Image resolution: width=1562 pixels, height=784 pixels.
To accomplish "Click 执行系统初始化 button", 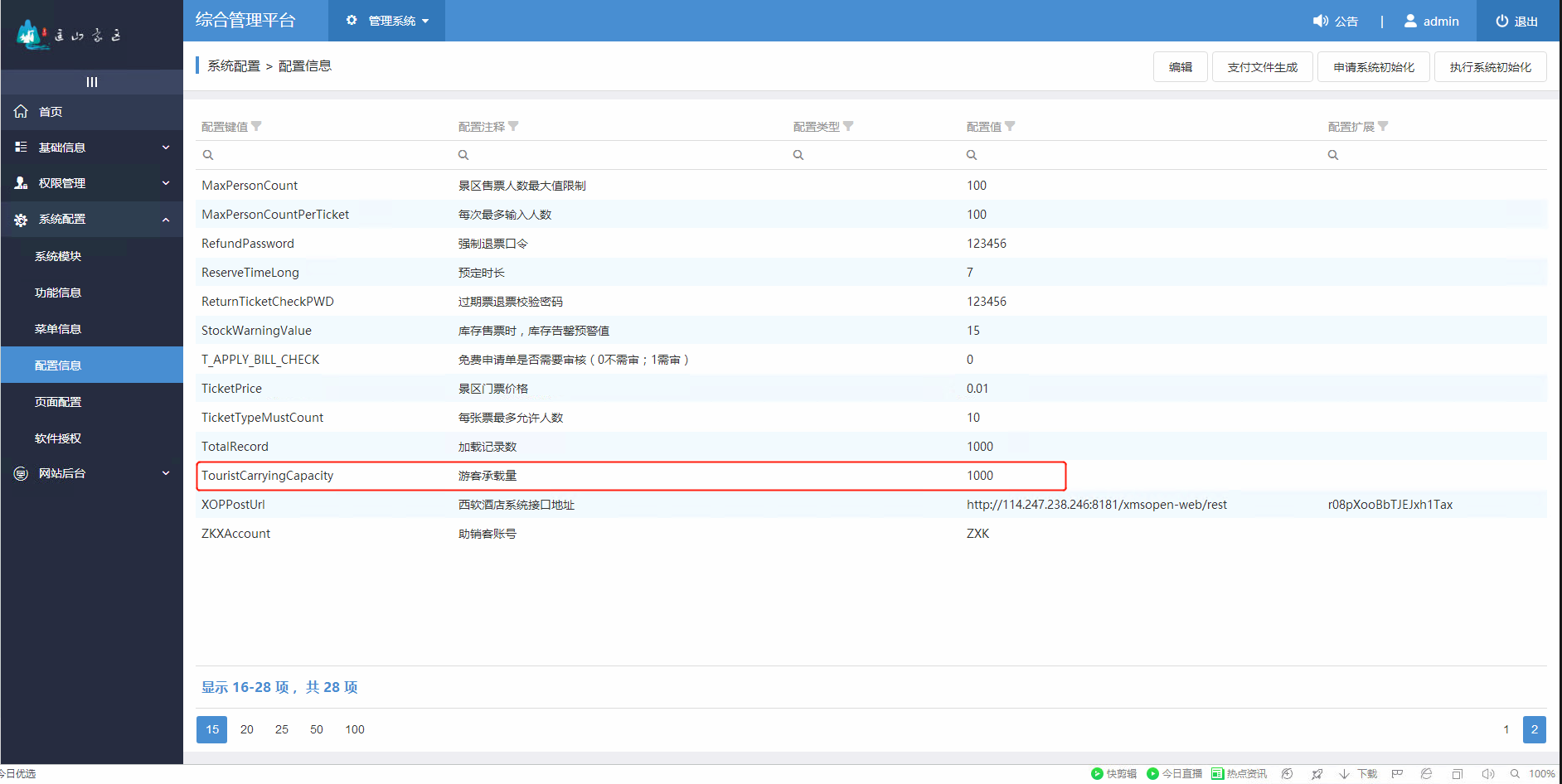I will (x=1490, y=66).
